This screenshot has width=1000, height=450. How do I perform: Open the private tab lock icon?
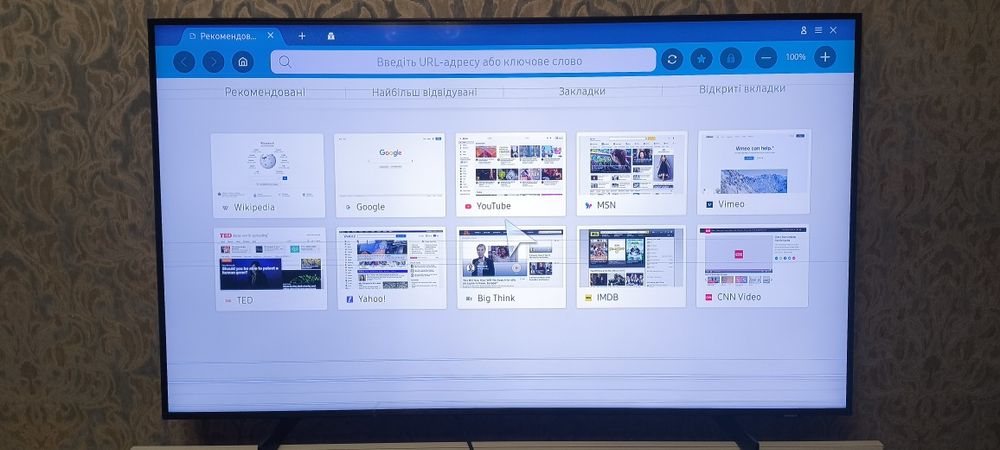pyautogui.click(x=331, y=36)
